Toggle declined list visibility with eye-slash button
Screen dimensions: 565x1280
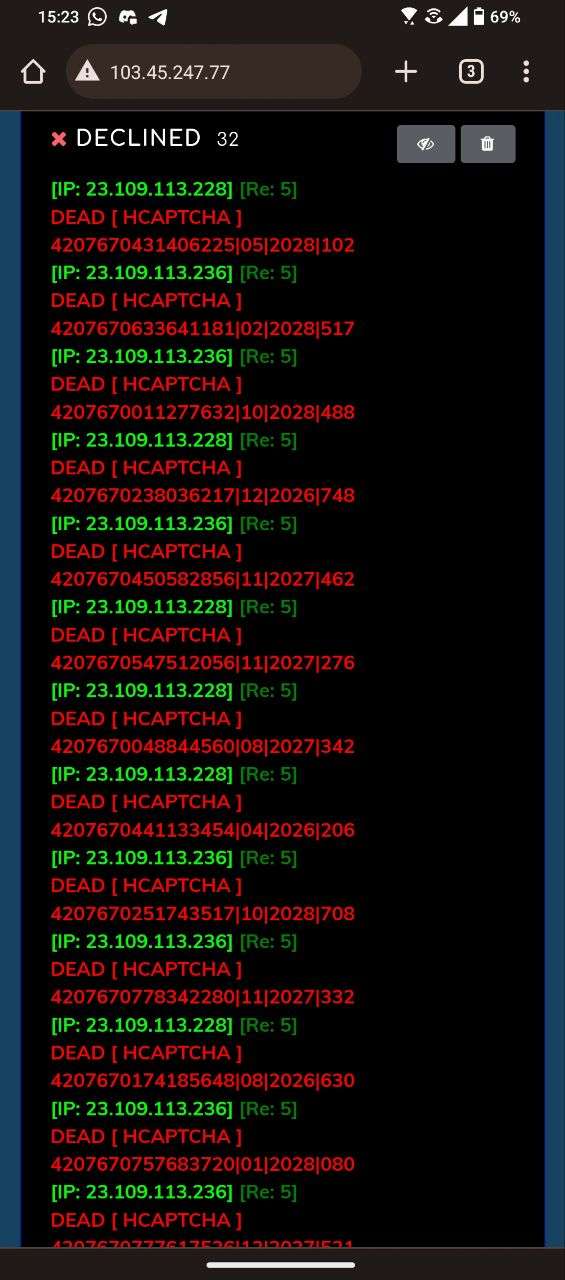[x=426, y=144]
